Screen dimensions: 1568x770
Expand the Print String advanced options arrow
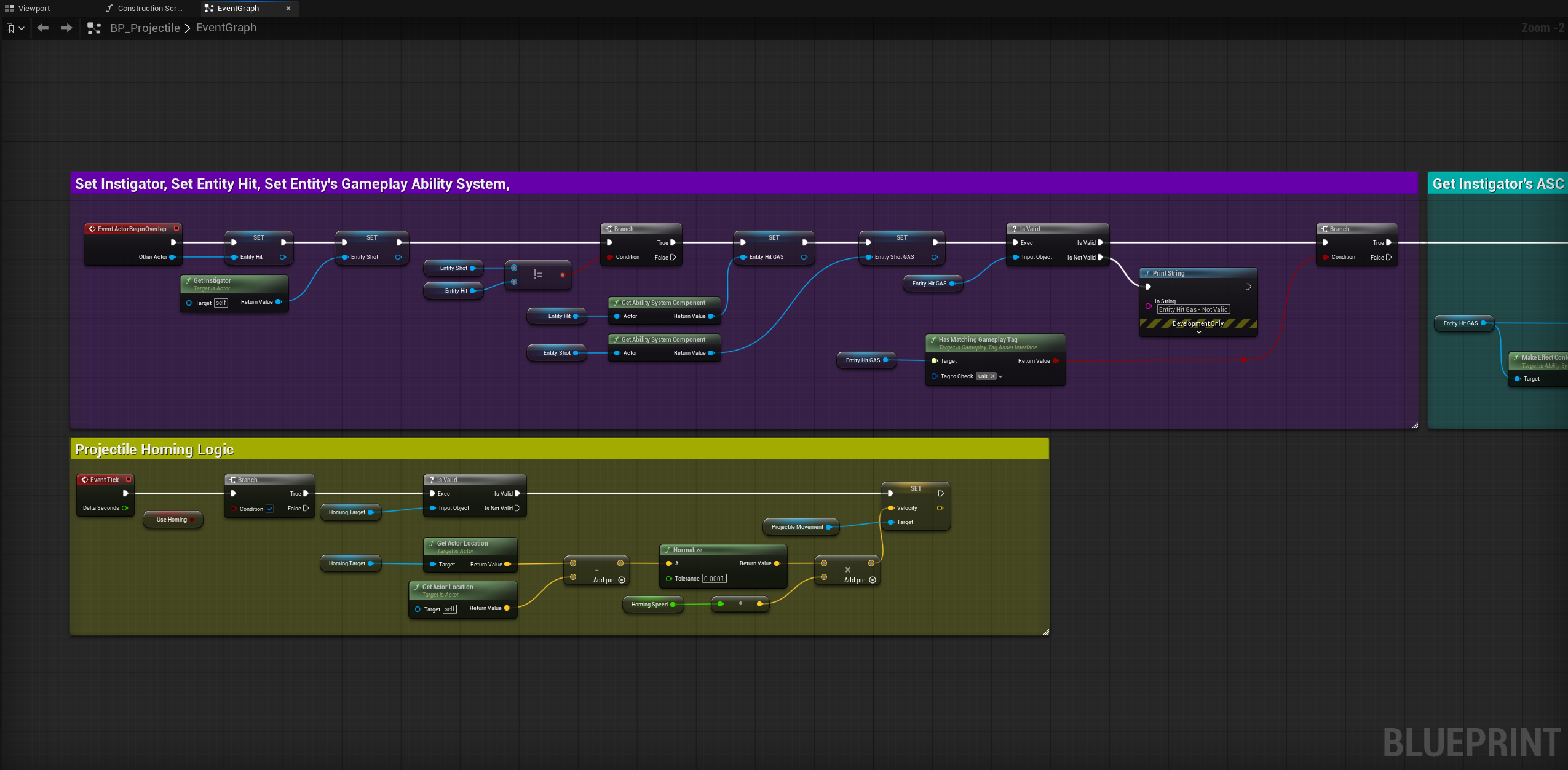[1198, 332]
